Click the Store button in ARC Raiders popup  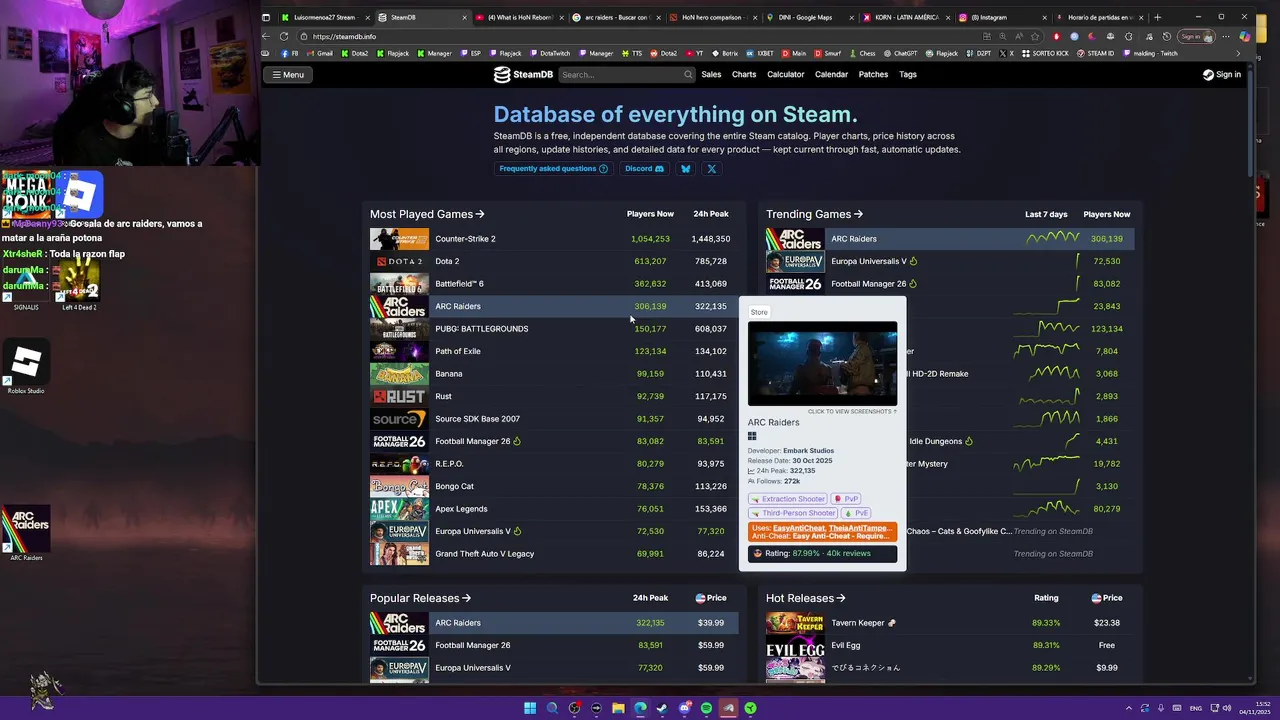pos(759,312)
